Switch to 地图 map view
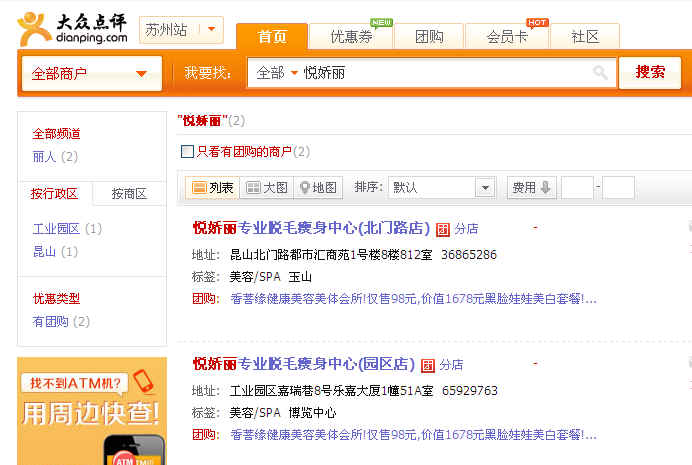This screenshot has height=465, width=692. click(x=318, y=188)
